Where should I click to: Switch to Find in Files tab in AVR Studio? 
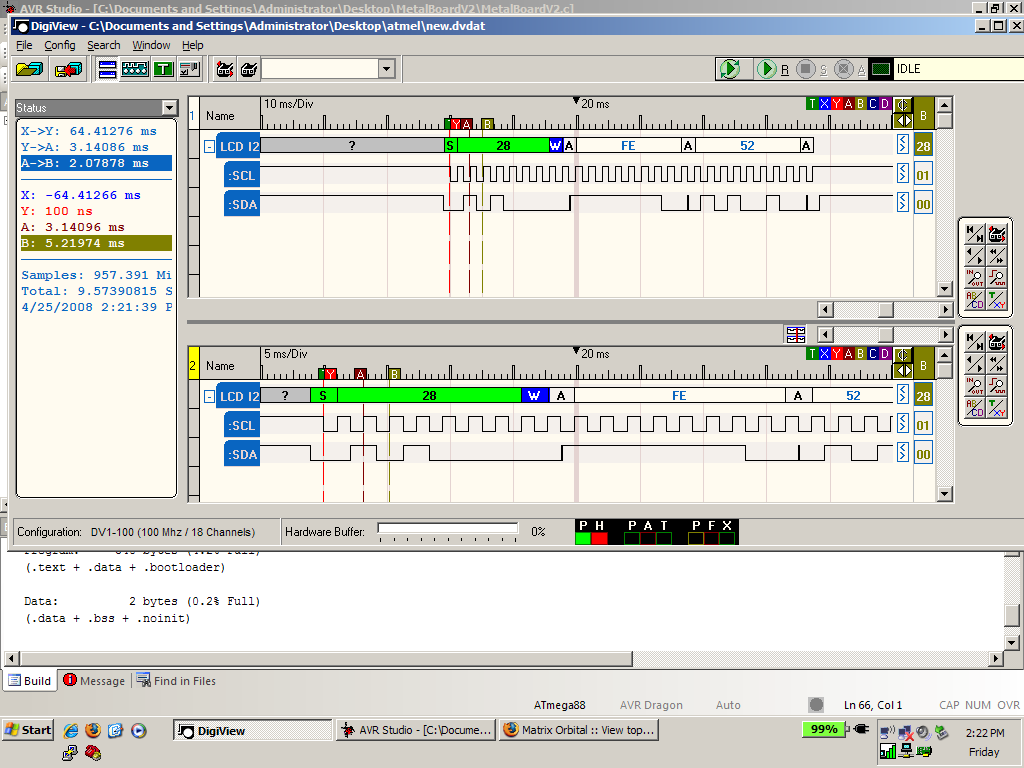coord(176,680)
